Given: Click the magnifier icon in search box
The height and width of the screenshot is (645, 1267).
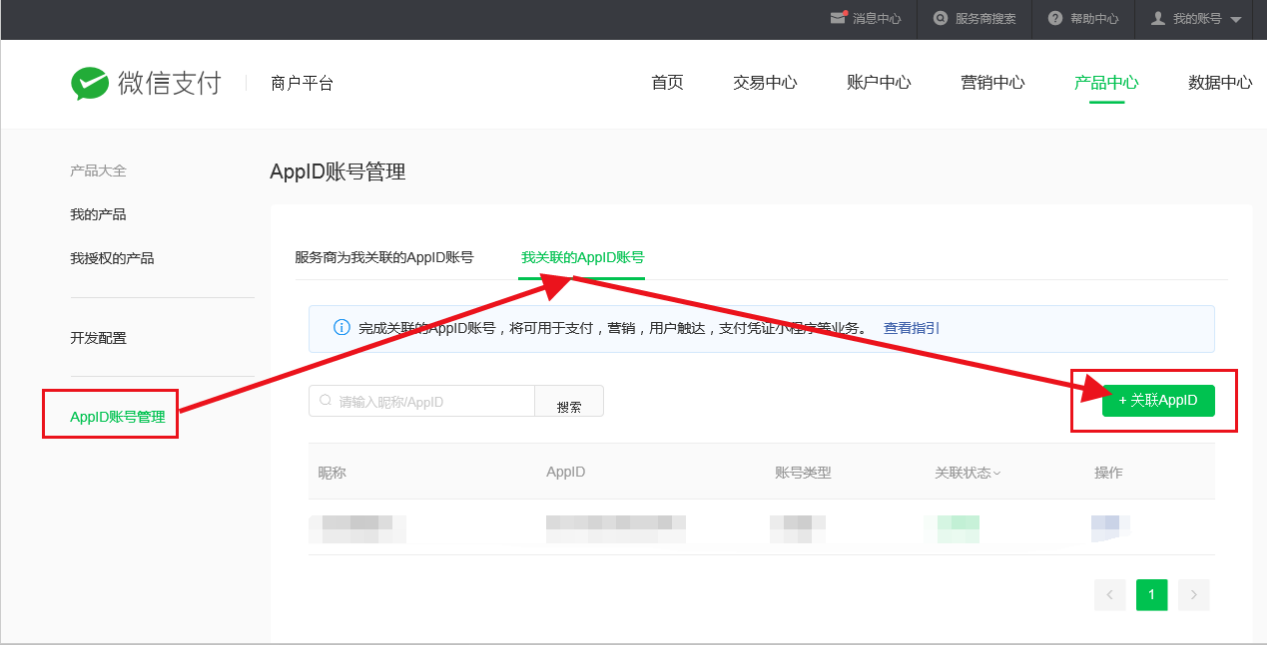Looking at the screenshot, I should click(326, 401).
